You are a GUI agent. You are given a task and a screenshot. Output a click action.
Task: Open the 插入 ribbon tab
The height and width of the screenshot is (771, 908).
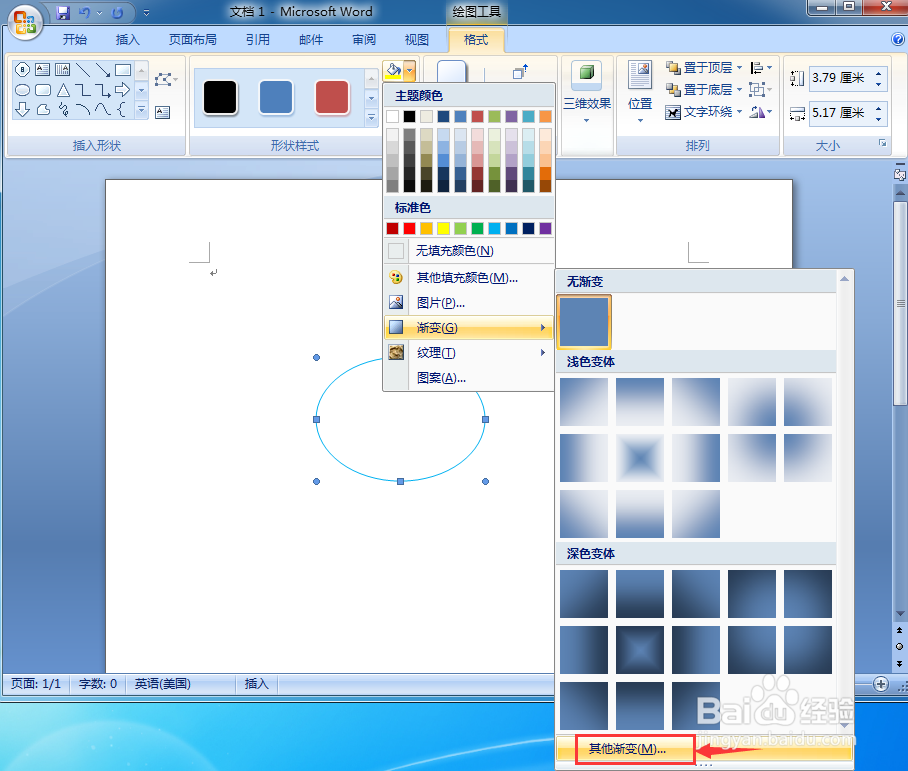pos(127,39)
